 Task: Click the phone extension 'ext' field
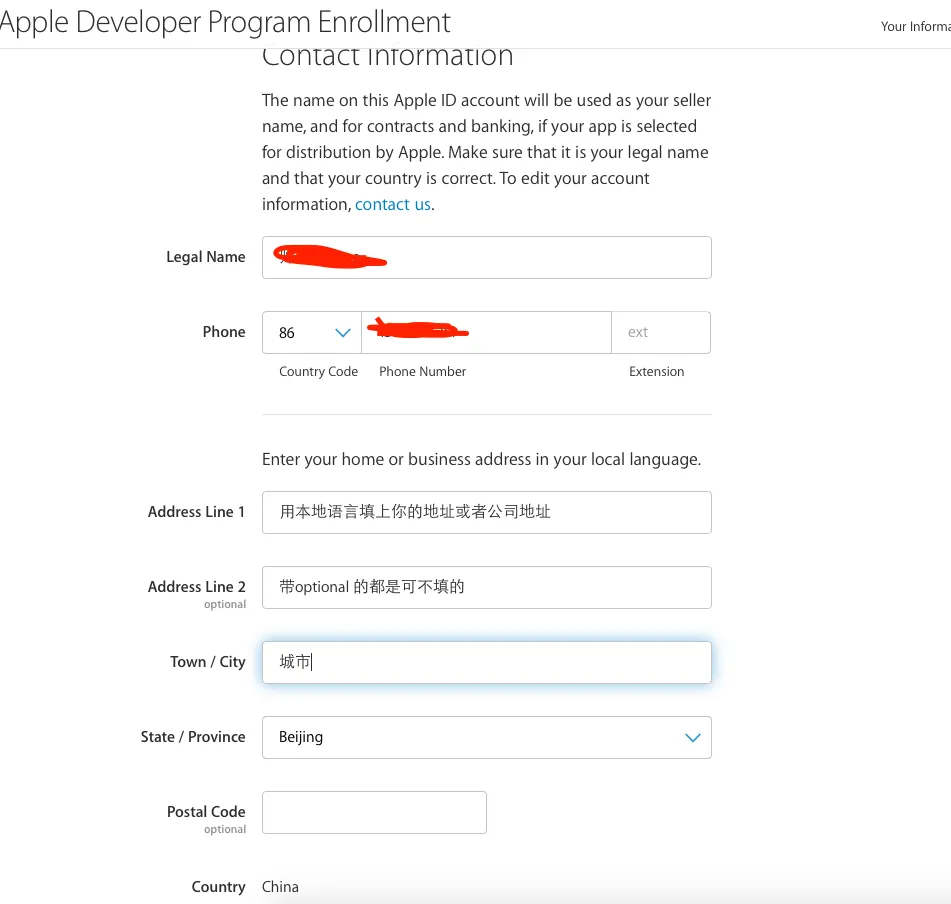point(661,332)
